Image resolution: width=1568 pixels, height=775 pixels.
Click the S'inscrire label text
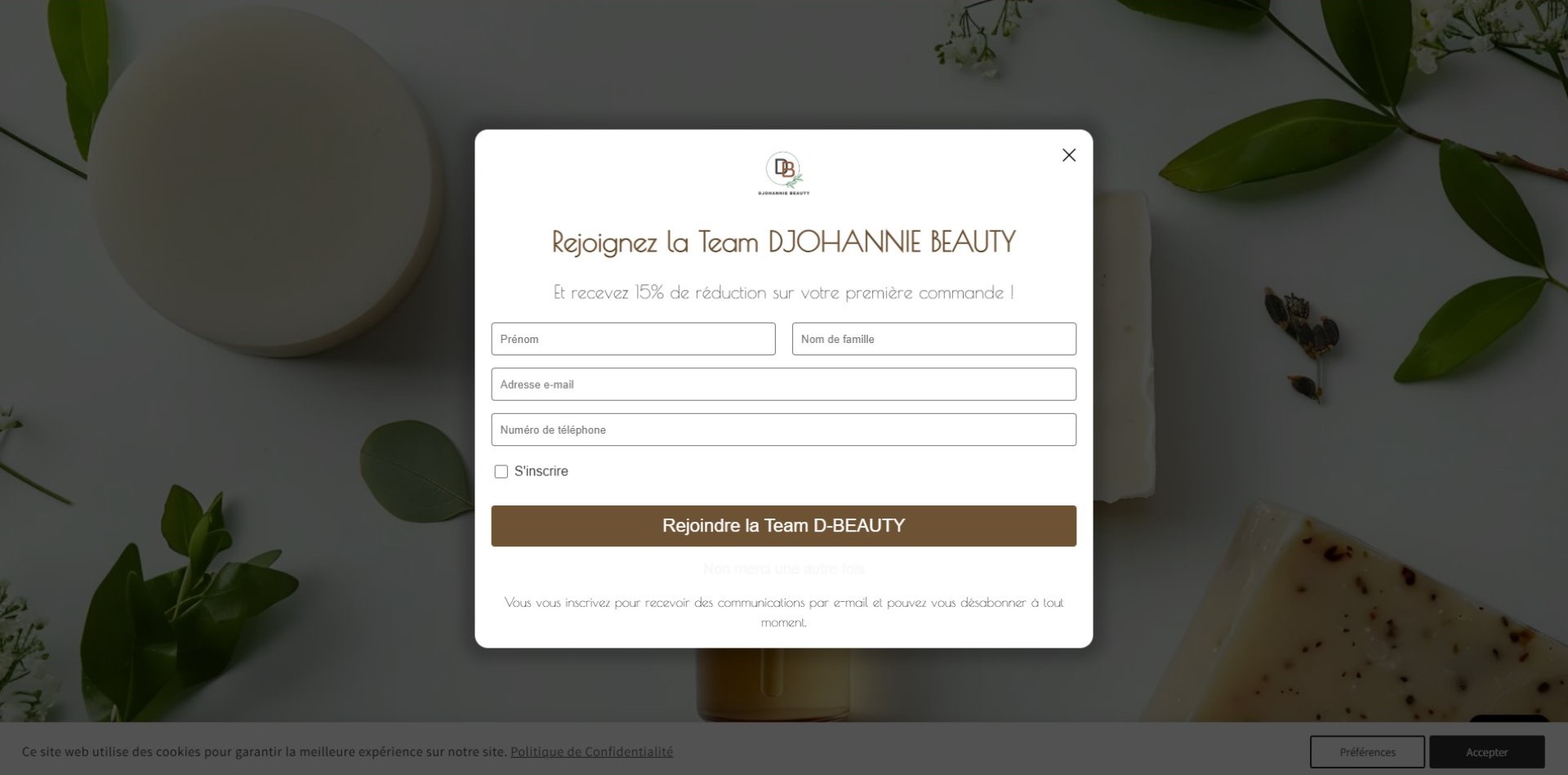click(x=541, y=471)
